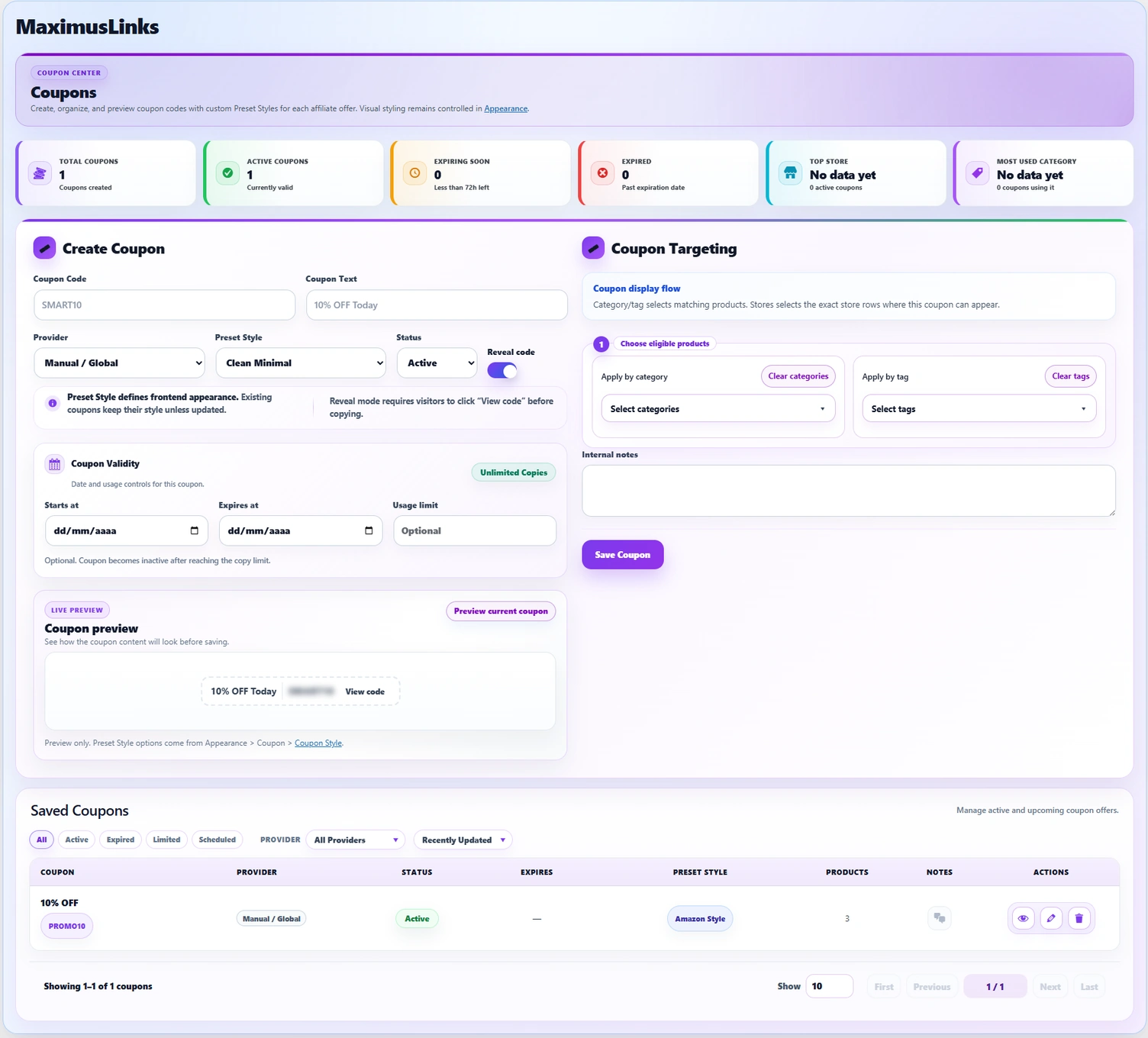1148x1038 pixels.
Task: Open the Appearance link in header
Action: tap(506, 109)
